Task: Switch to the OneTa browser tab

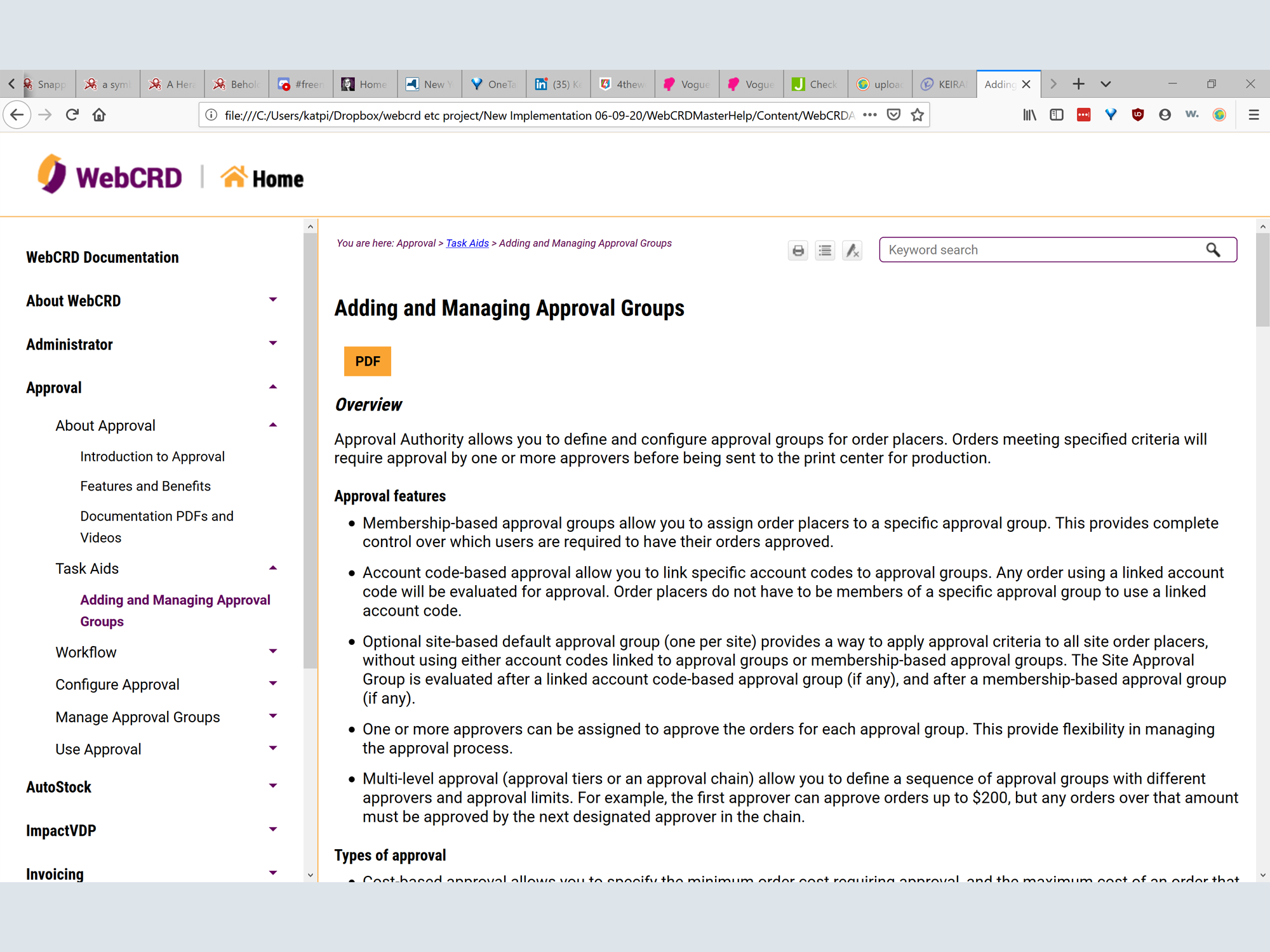Action: click(x=494, y=84)
